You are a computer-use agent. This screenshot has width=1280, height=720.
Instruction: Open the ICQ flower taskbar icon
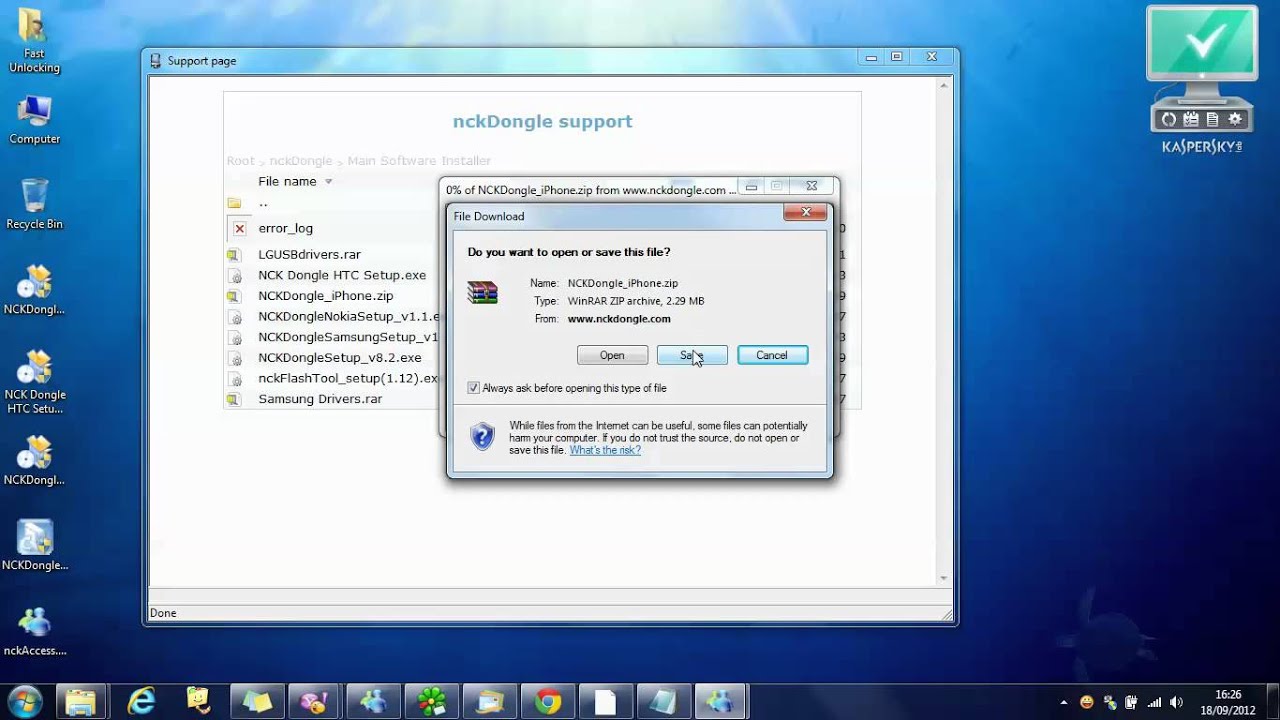click(x=432, y=701)
